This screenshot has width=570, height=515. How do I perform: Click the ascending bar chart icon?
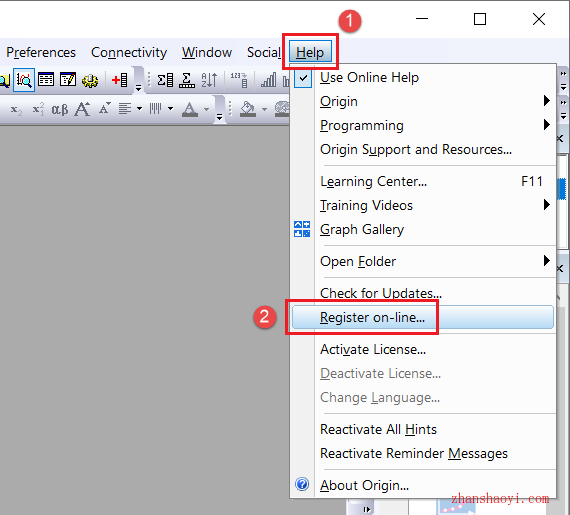[269, 80]
